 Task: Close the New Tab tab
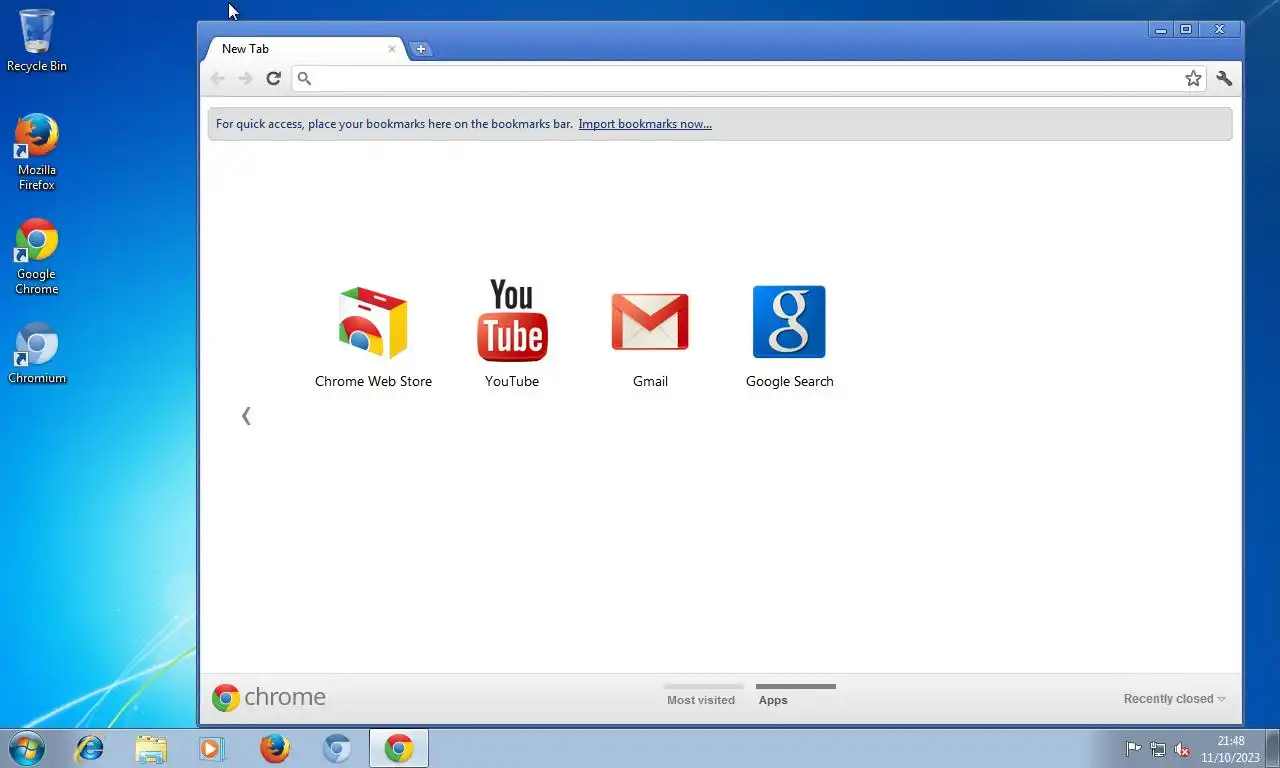tap(392, 49)
